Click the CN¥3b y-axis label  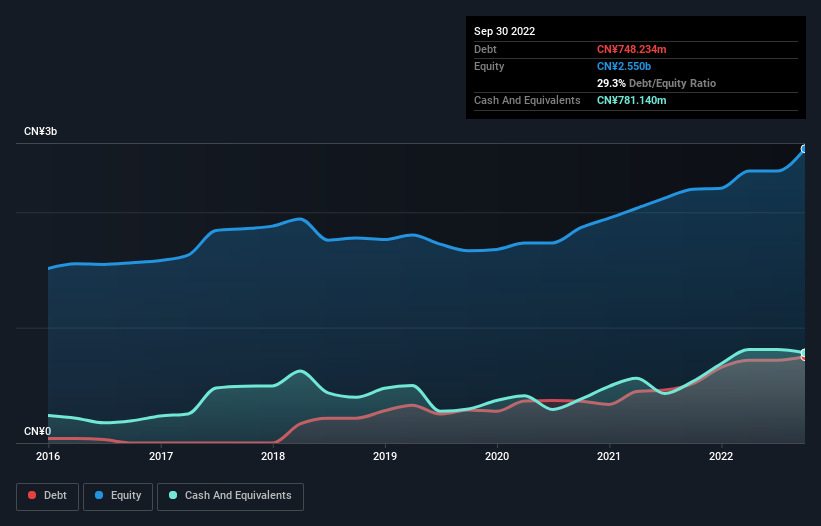click(41, 132)
